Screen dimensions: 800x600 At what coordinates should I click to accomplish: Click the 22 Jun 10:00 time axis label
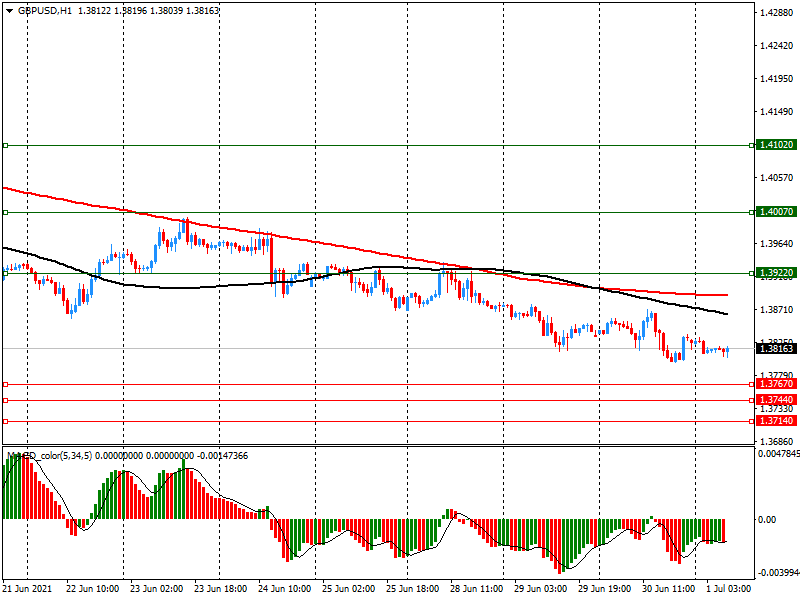click(92, 589)
